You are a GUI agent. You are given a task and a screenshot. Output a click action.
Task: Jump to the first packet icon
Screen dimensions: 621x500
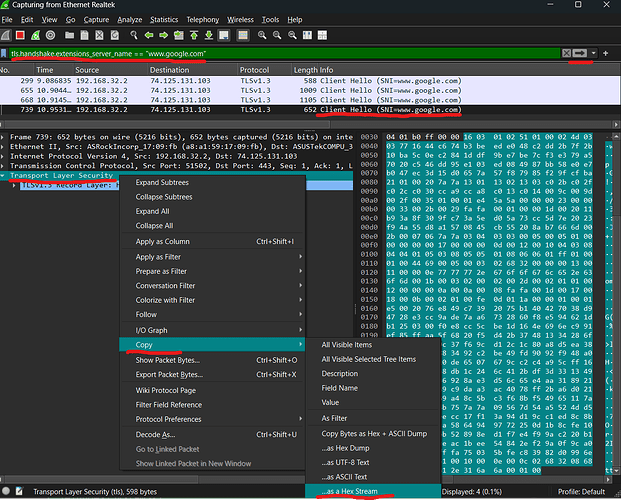tap(194, 35)
